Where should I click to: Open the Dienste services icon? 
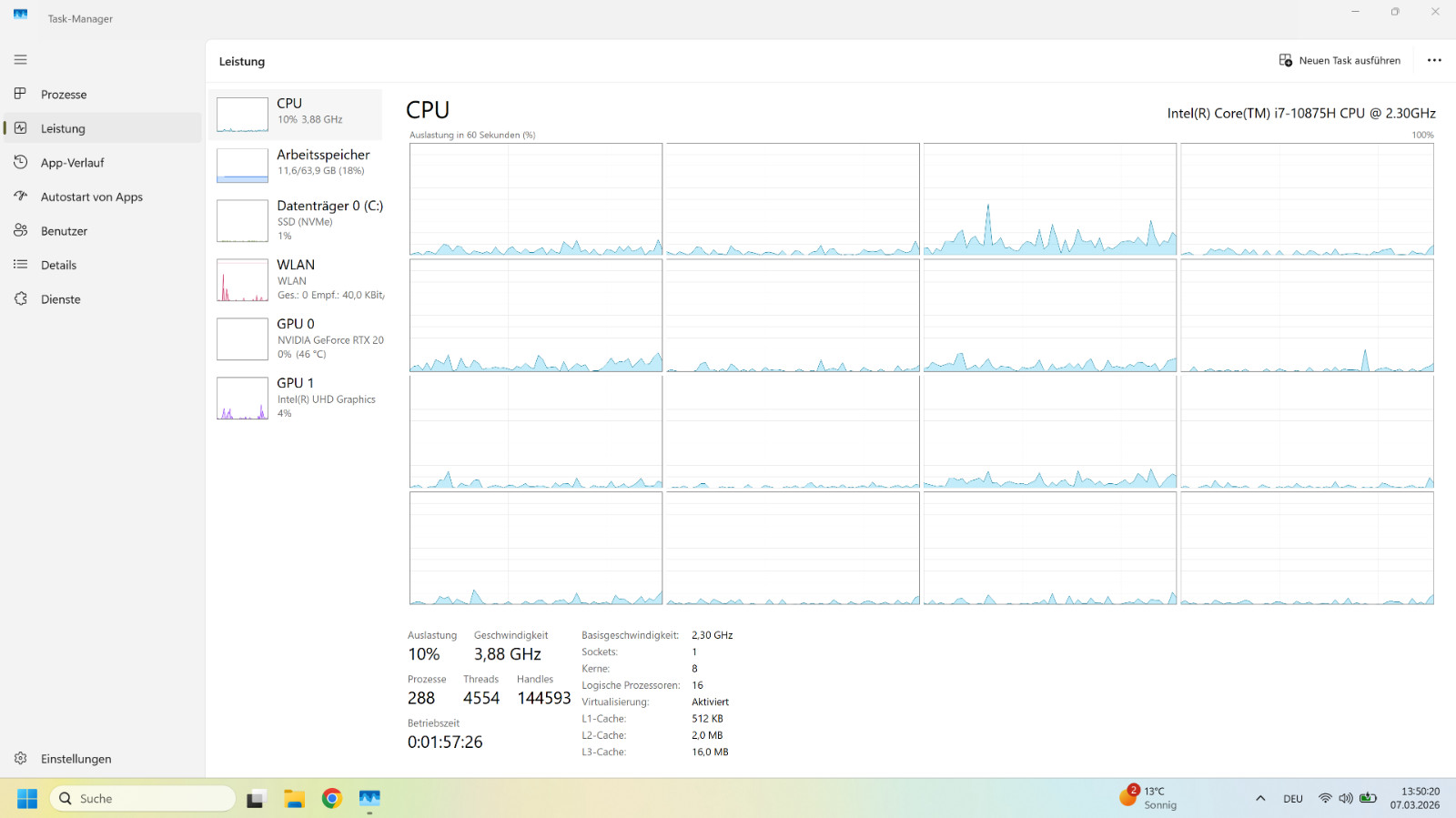(x=20, y=298)
